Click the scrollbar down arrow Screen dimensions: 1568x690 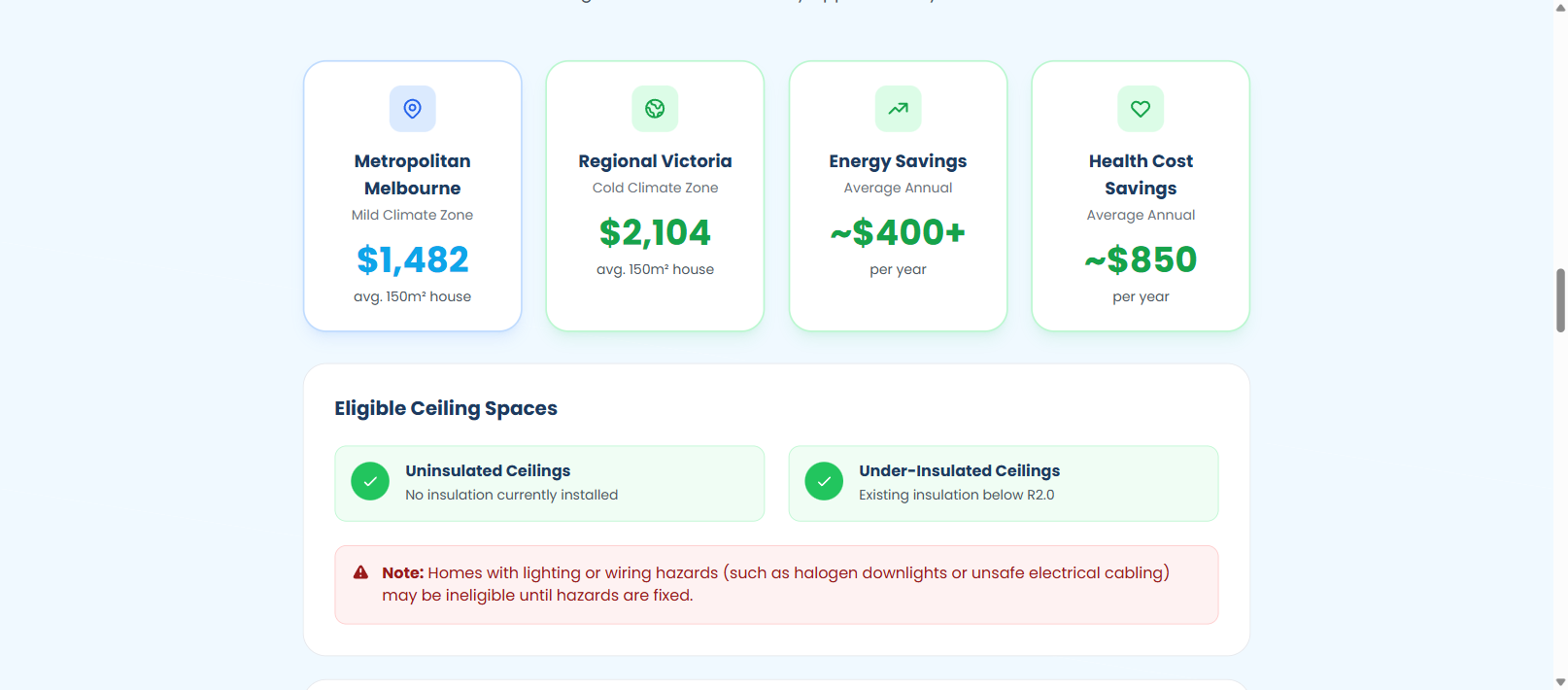pyautogui.click(x=1560, y=682)
